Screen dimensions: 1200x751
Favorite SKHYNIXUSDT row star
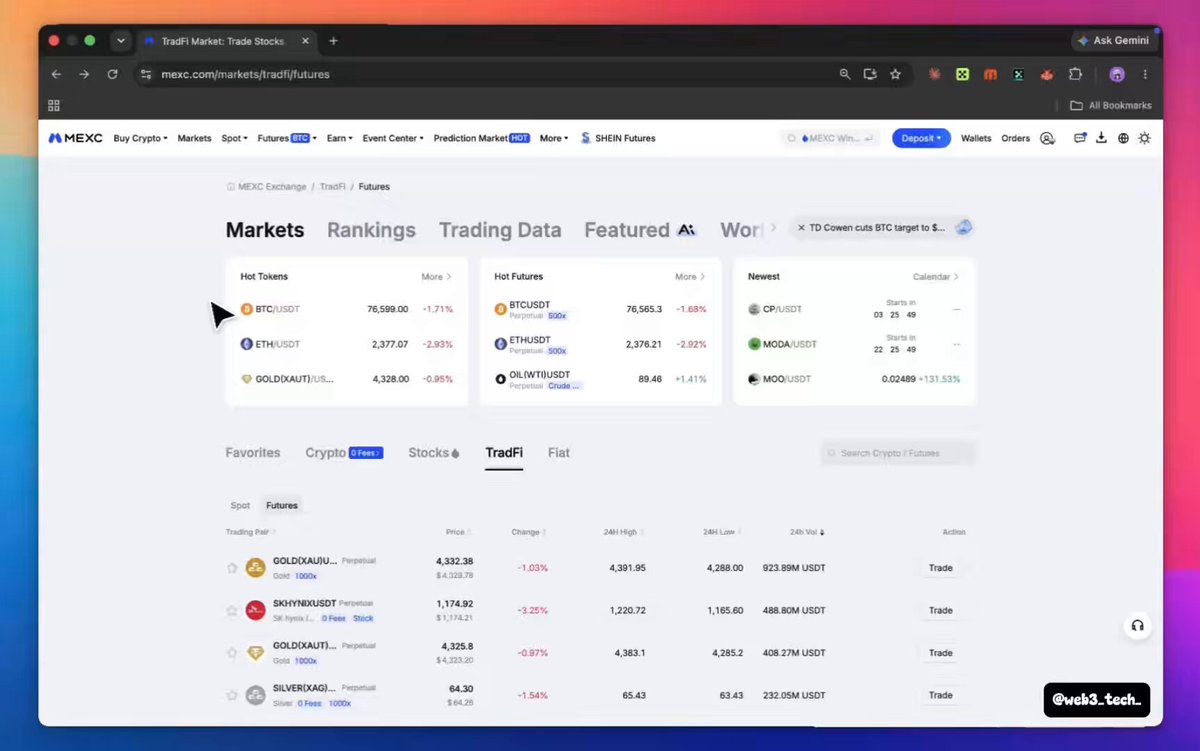coord(232,610)
